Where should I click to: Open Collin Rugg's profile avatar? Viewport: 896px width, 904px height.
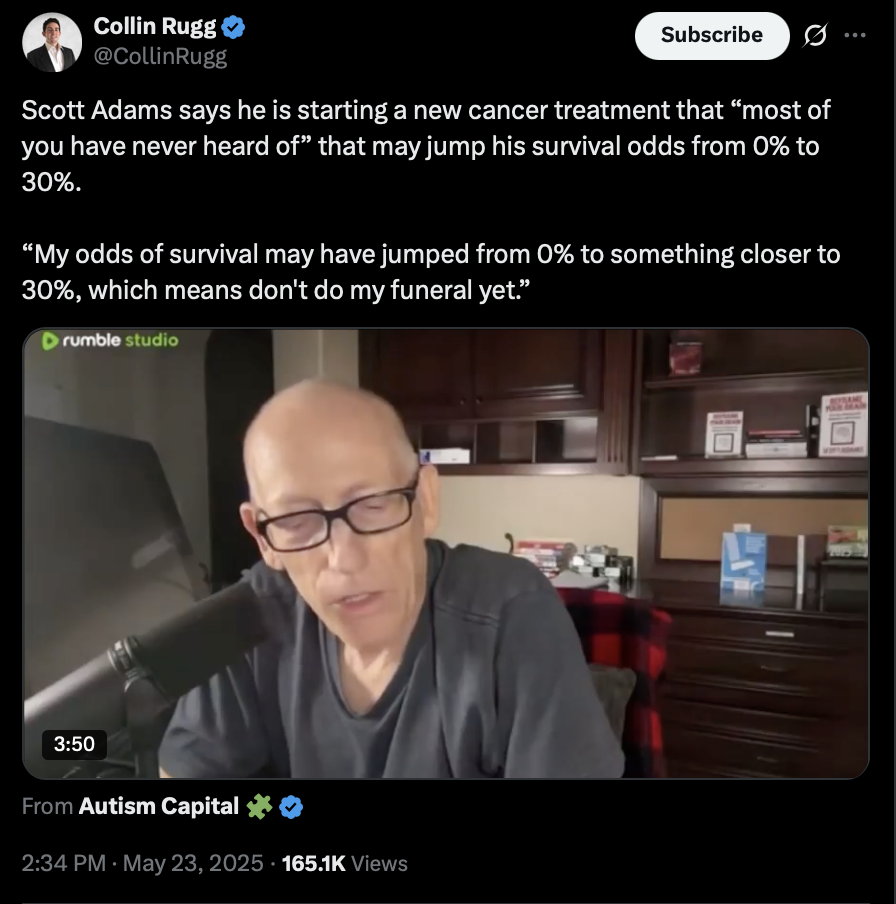coord(52,42)
